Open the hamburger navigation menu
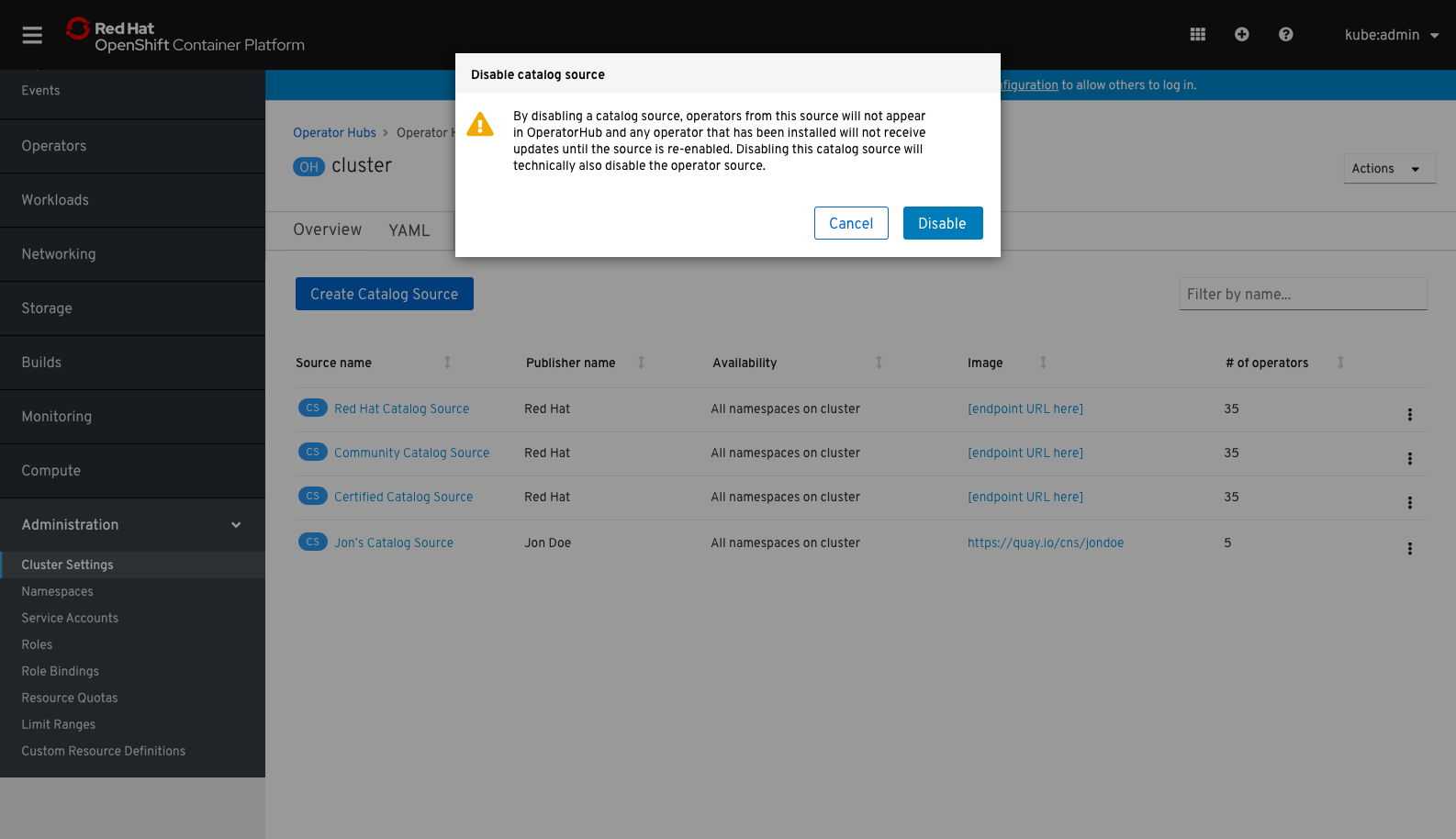The width and height of the screenshot is (1456, 839). tap(32, 35)
